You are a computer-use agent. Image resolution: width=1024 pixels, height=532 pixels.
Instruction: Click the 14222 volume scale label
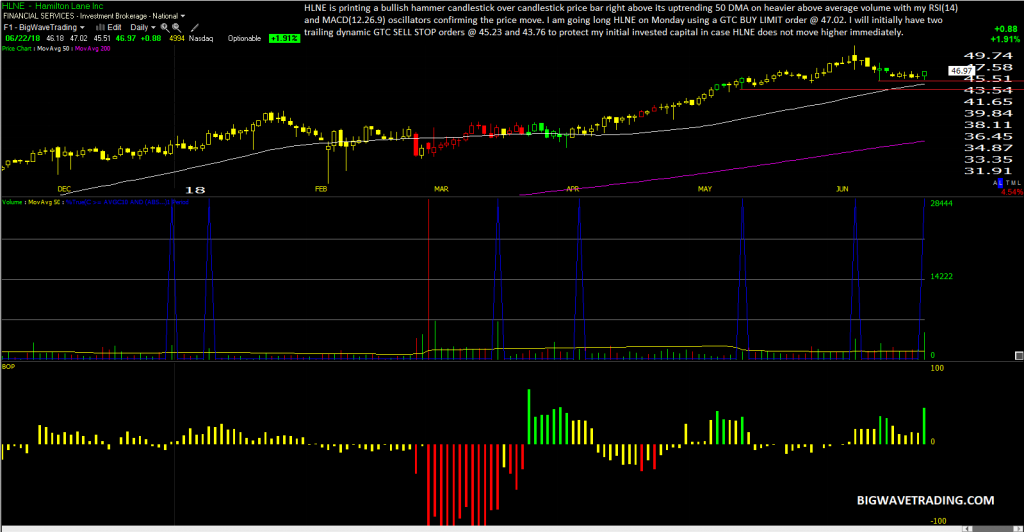[941, 277]
